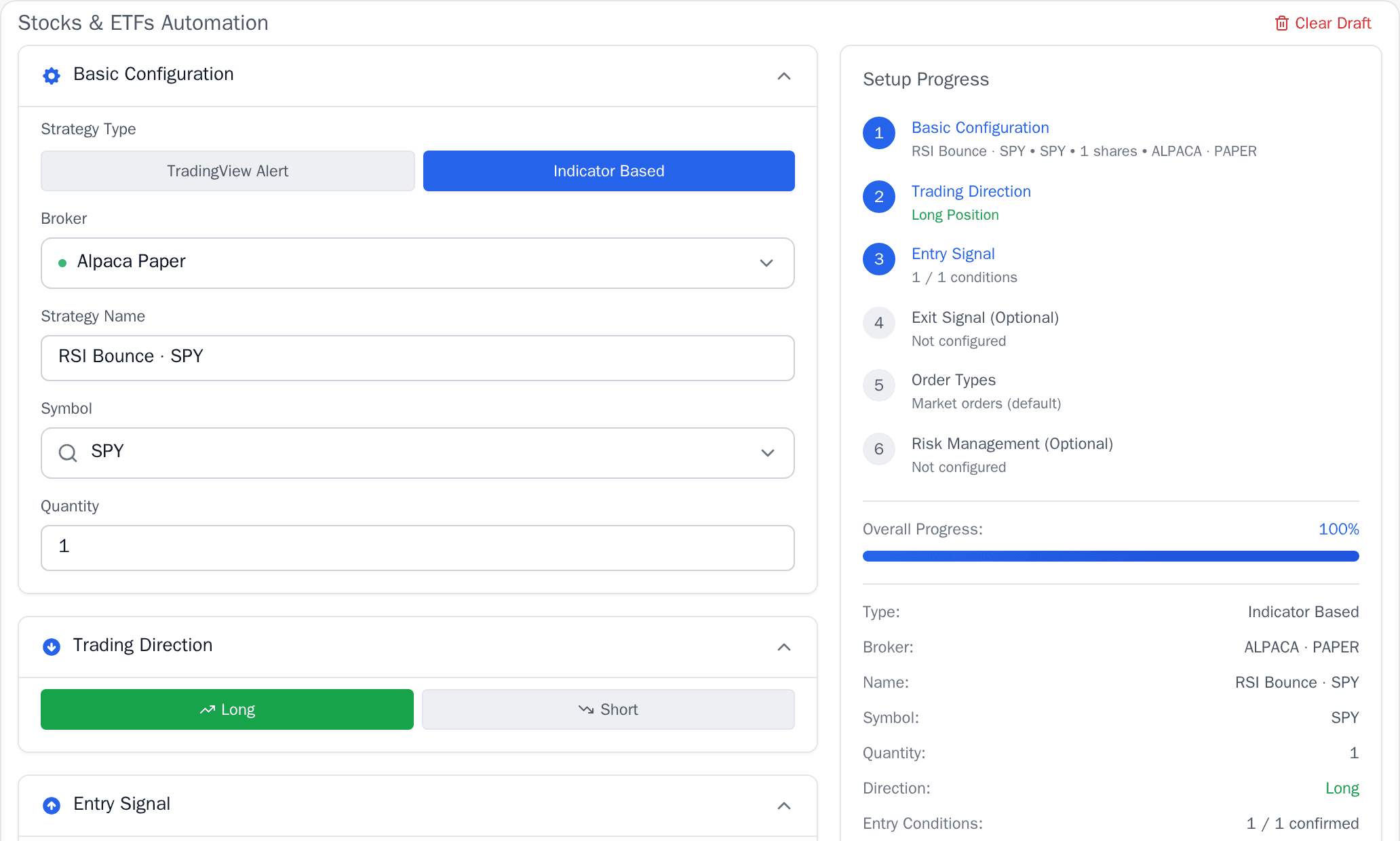Click the Stocks & ETFs Automation heading

click(x=143, y=23)
